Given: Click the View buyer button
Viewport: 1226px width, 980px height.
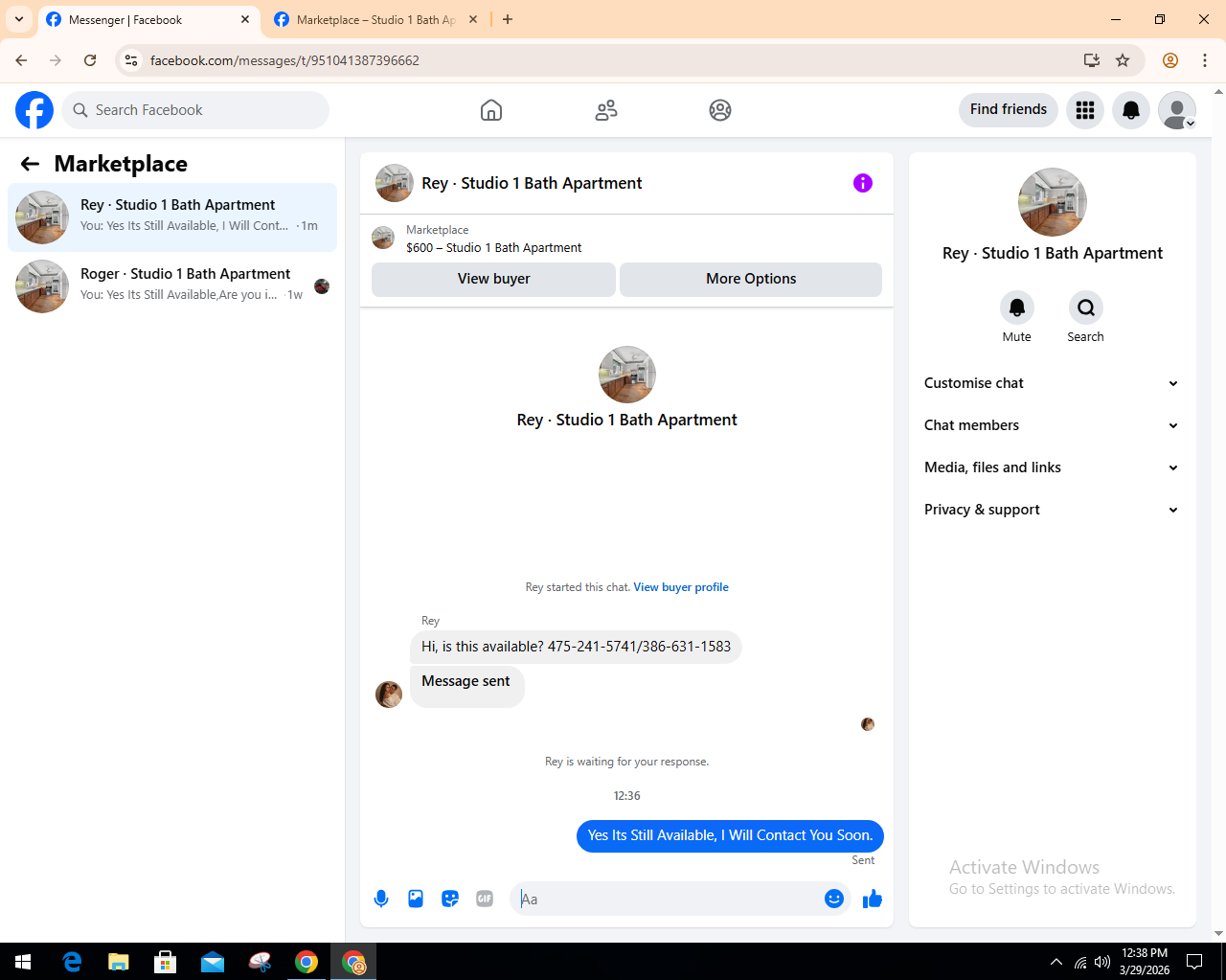Looking at the screenshot, I should click(x=493, y=279).
